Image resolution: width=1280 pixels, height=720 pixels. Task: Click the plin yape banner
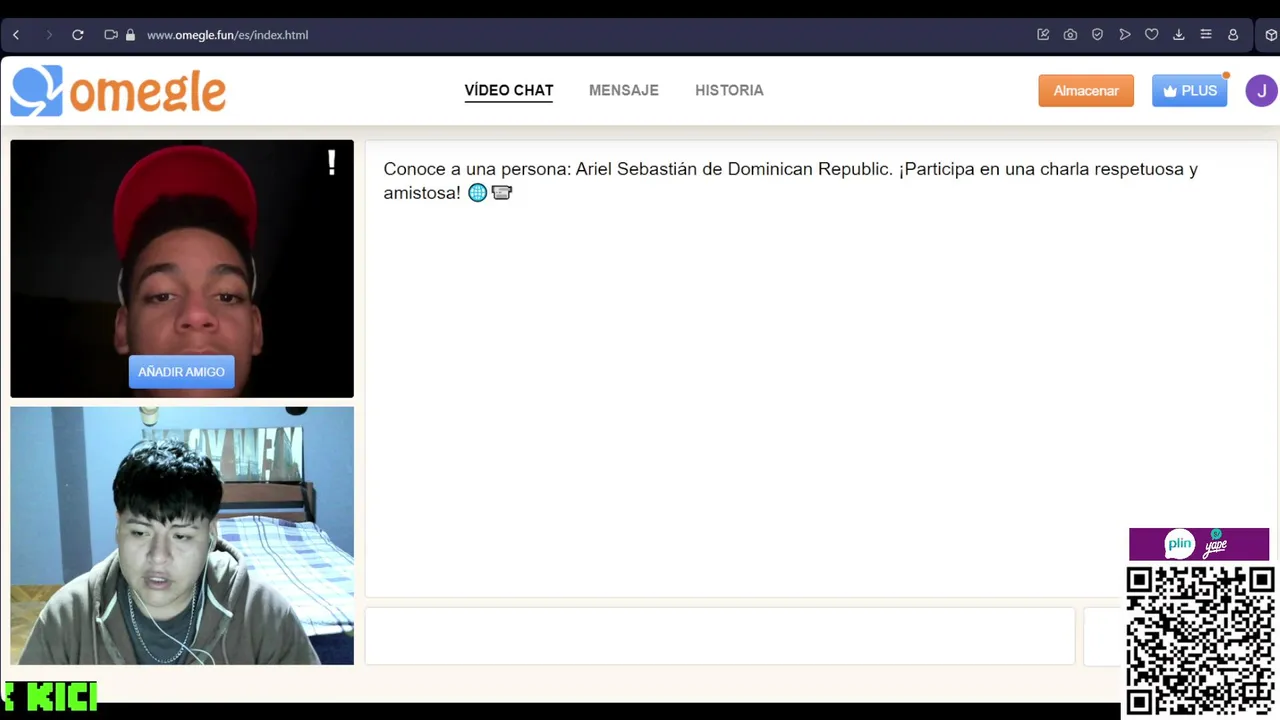click(1199, 545)
